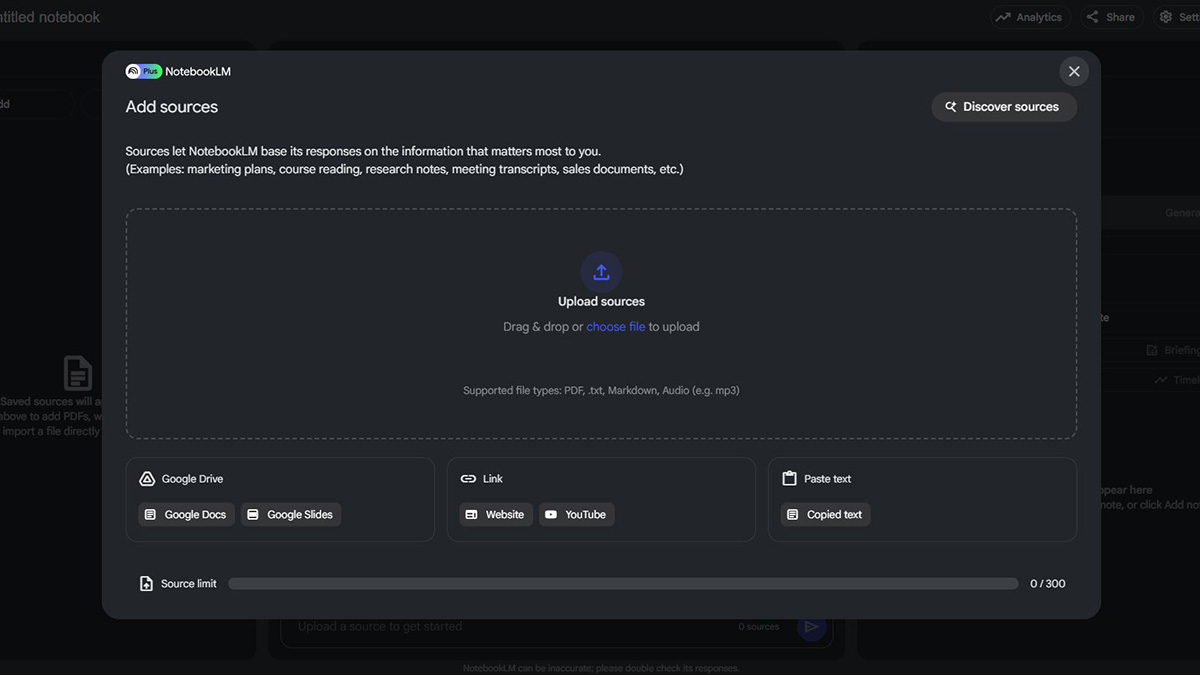
Task: Add a Google Docs source
Action: pyautogui.click(x=186, y=514)
